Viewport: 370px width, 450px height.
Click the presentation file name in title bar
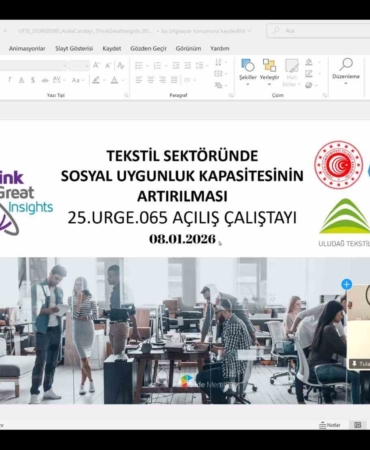pyautogui.click(x=86, y=31)
